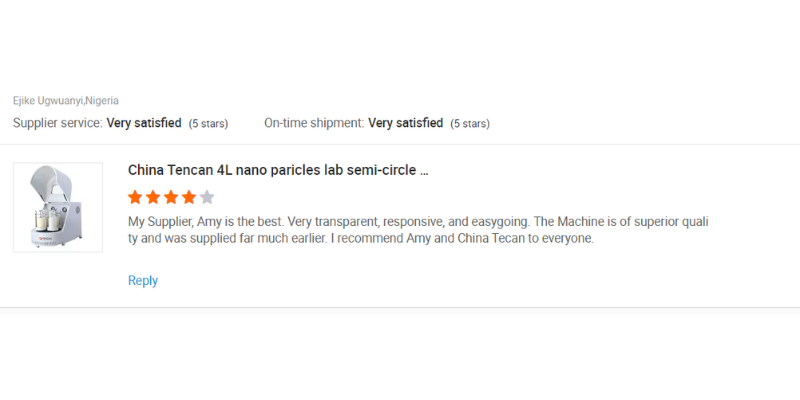This screenshot has width=800, height=400.
Task: Click the word Nigeria after the reviewer name
Action: [103, 101]
